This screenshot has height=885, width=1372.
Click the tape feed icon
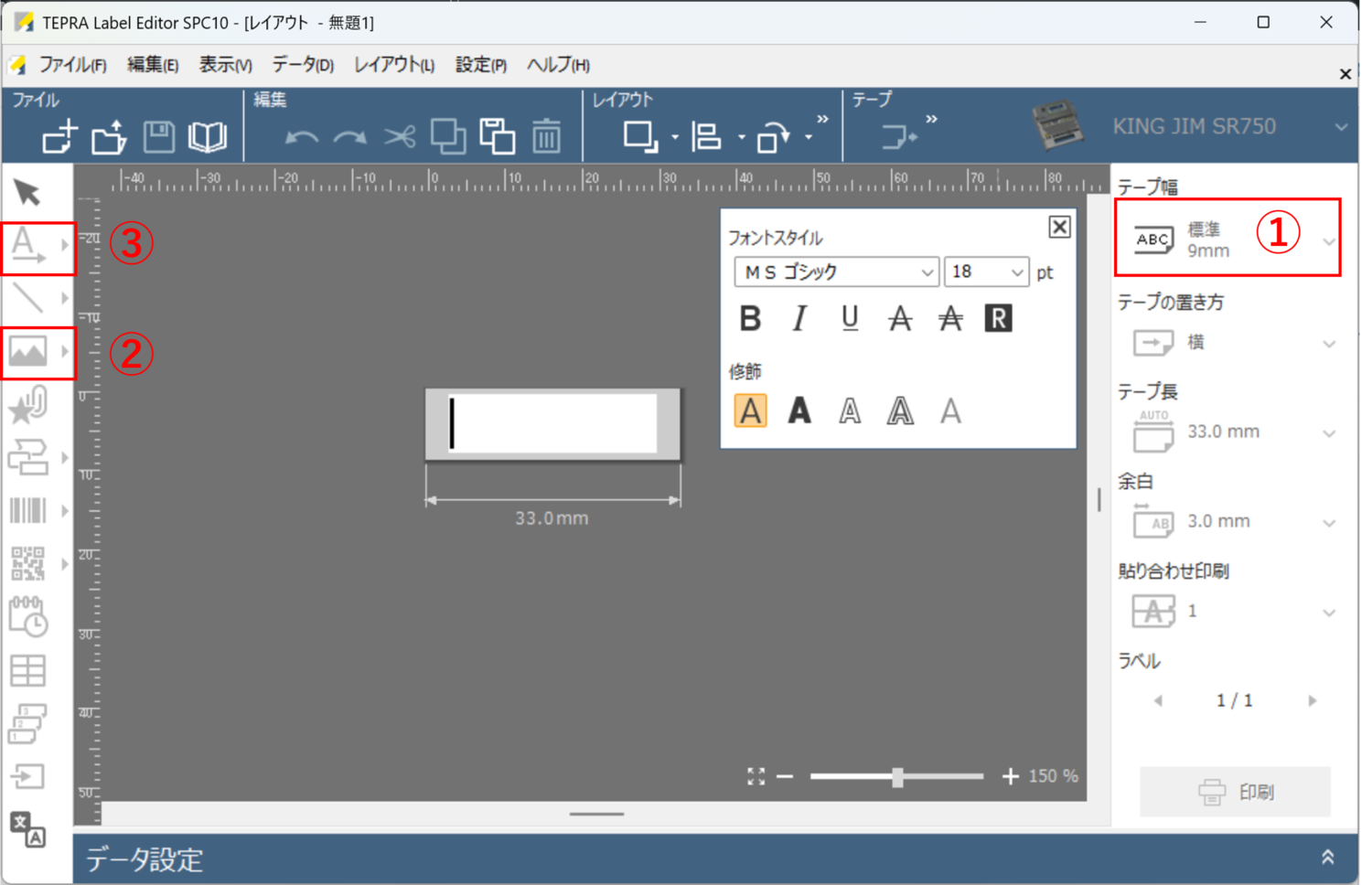[899, 138]
